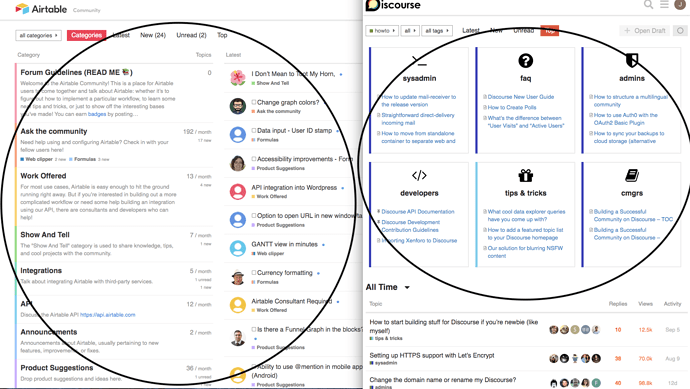Sort topics by the Views column header
This screenshot has width=690, height=389.
pos(646,304)
